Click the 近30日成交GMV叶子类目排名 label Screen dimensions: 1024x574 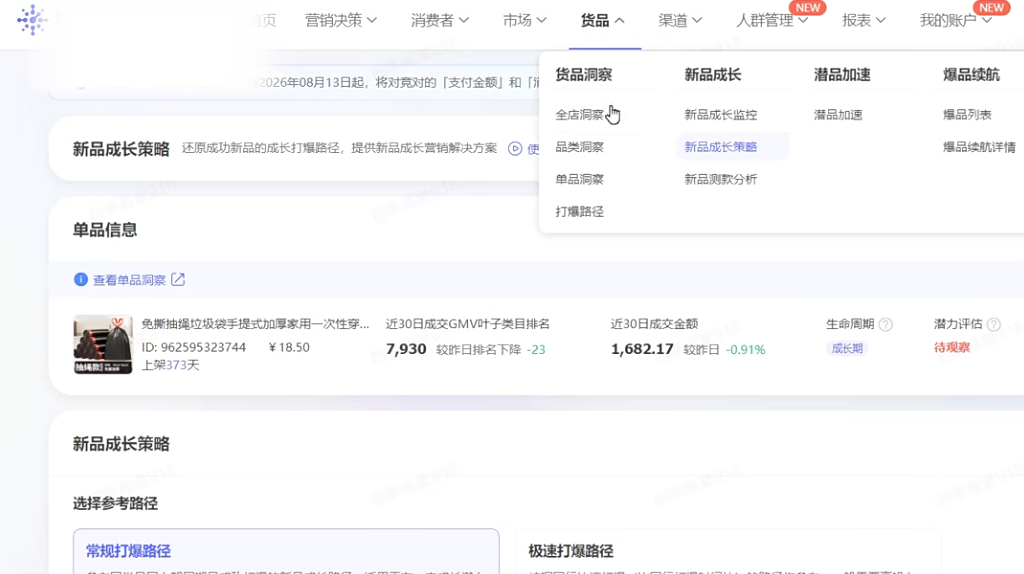point(468,324)
